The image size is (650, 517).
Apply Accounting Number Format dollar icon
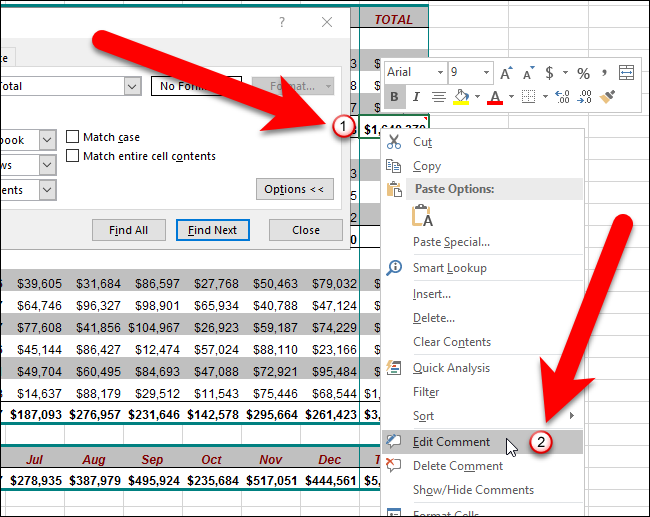click(x=549, y=73)
